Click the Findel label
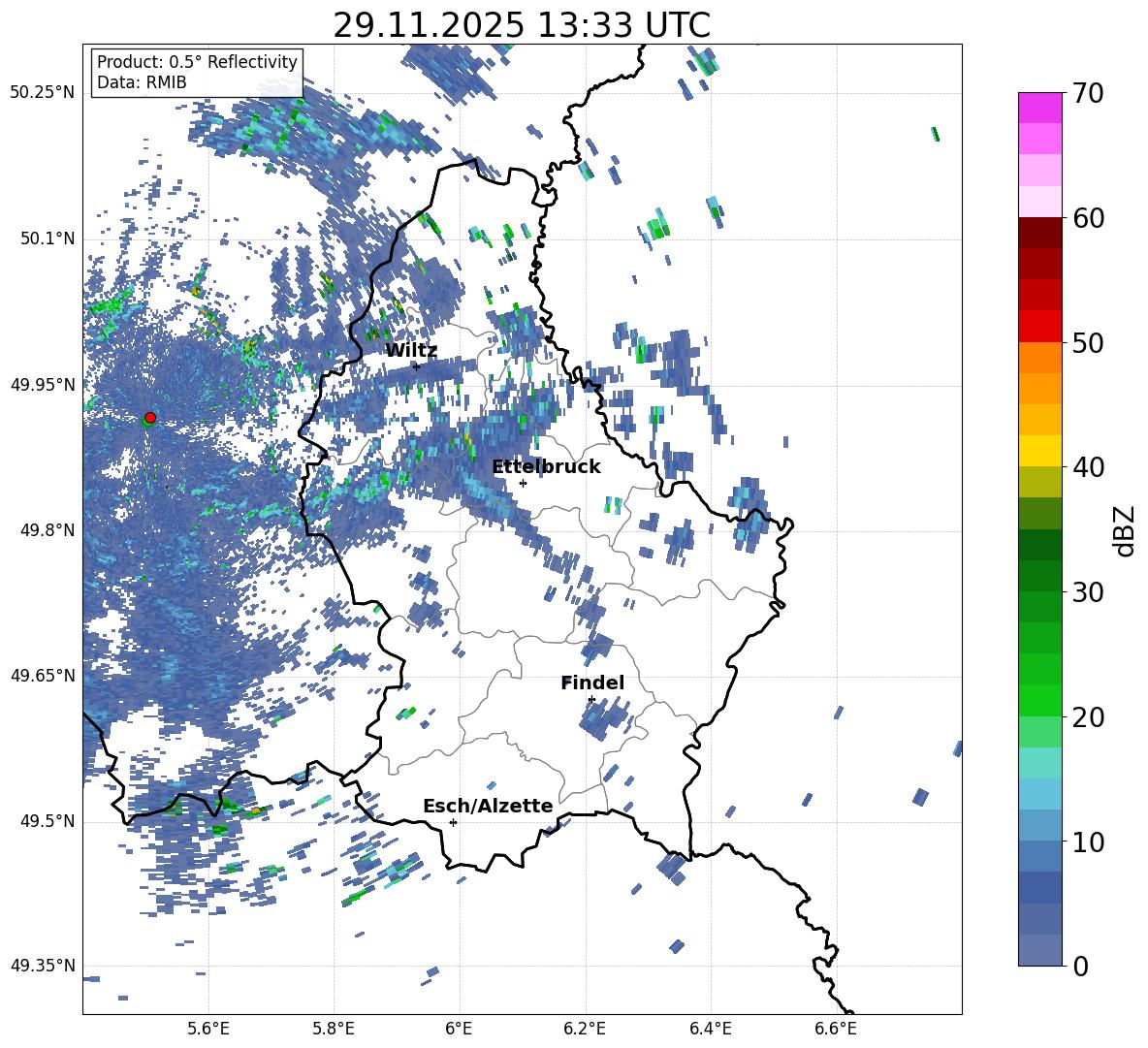This screenshot has width=1148, height=1048. click(x=592, y=683)
